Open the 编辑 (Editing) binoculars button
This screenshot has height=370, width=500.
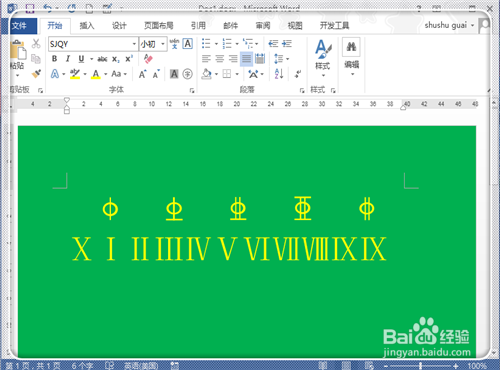coord(351,57)
